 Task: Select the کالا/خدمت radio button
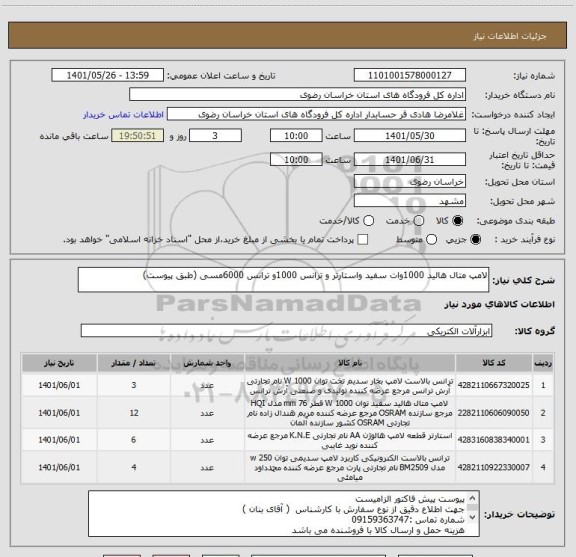point(368,221)
